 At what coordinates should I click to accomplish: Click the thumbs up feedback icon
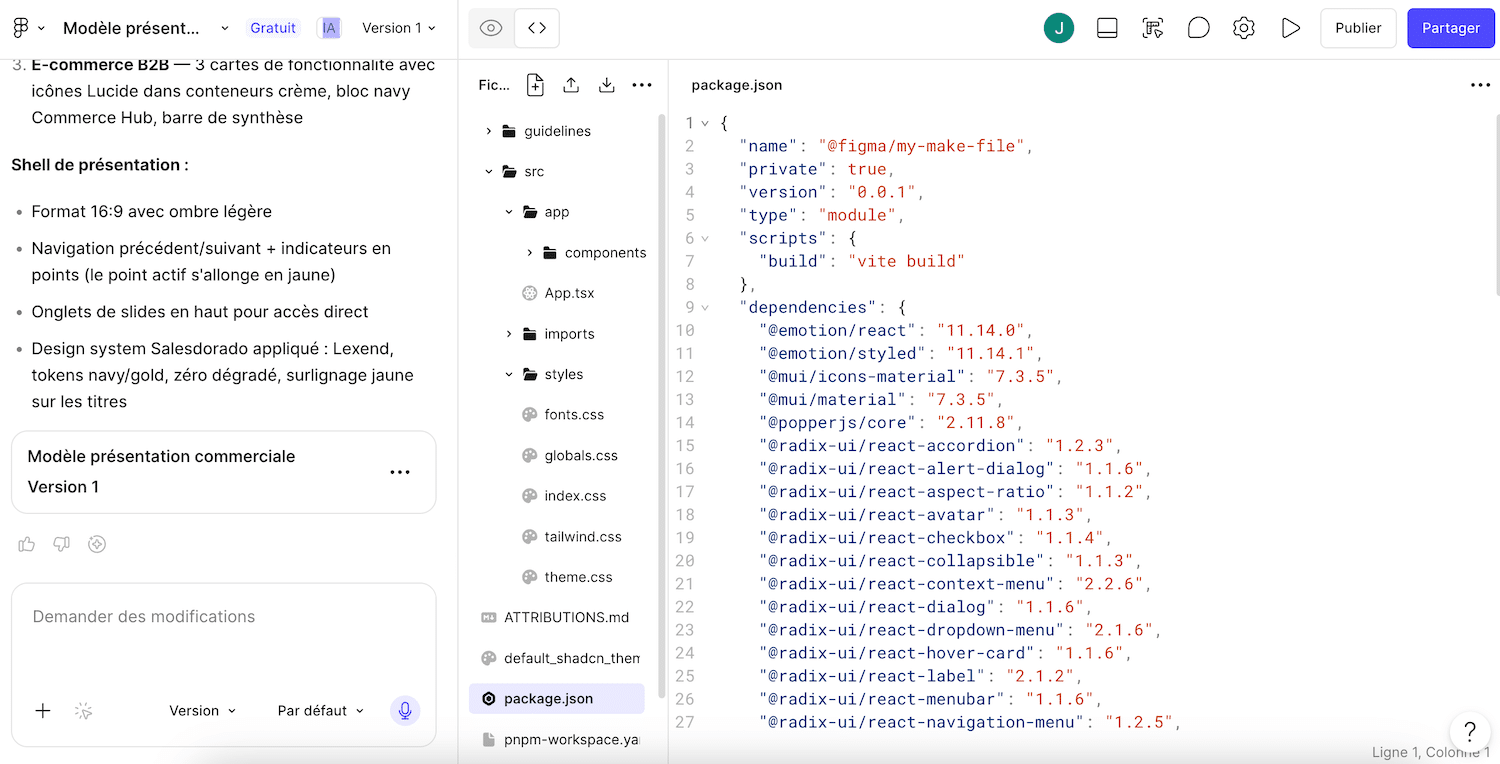(x=27, y=544)
